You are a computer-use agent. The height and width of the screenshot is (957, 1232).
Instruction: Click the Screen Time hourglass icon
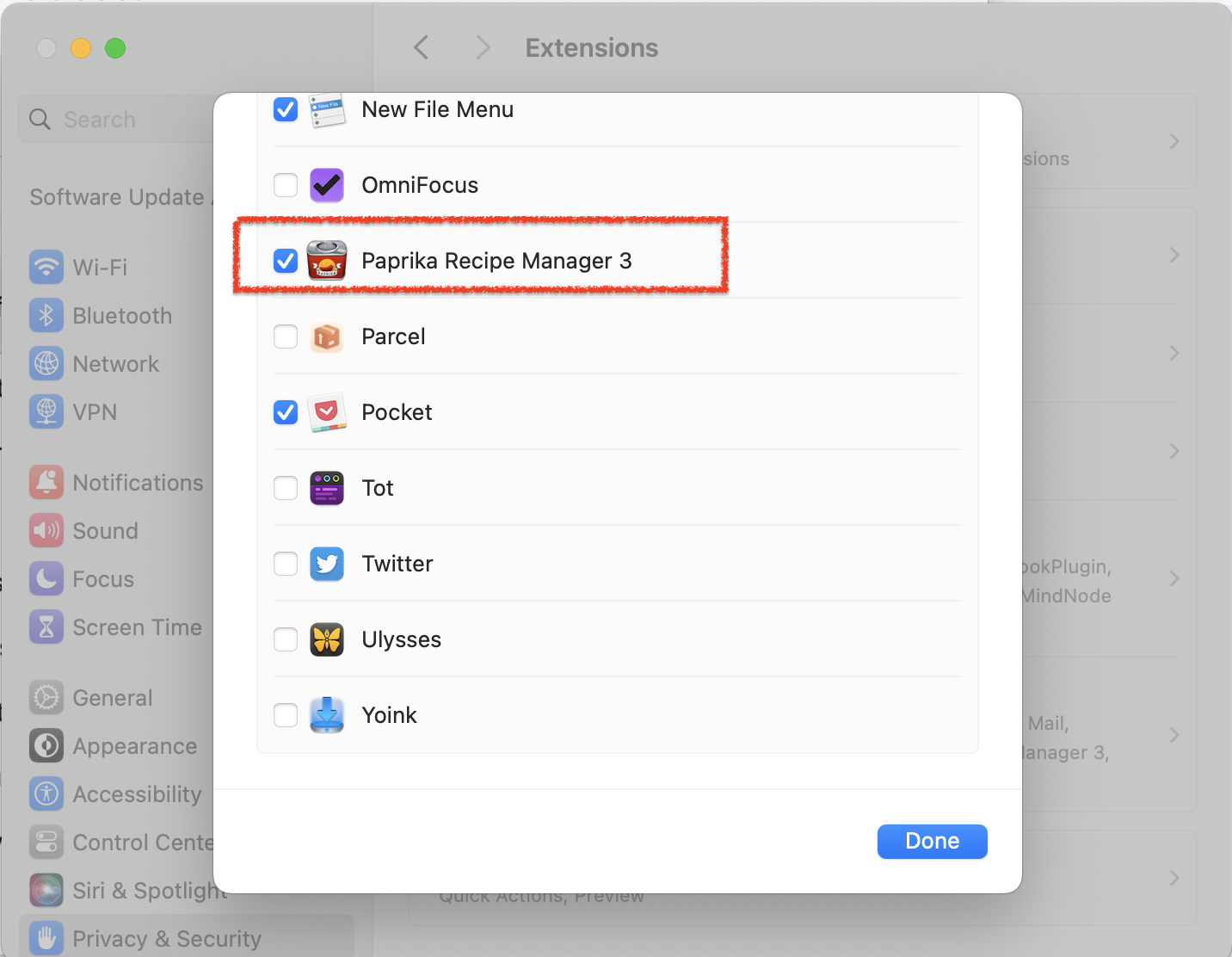(x=46, y=627)
